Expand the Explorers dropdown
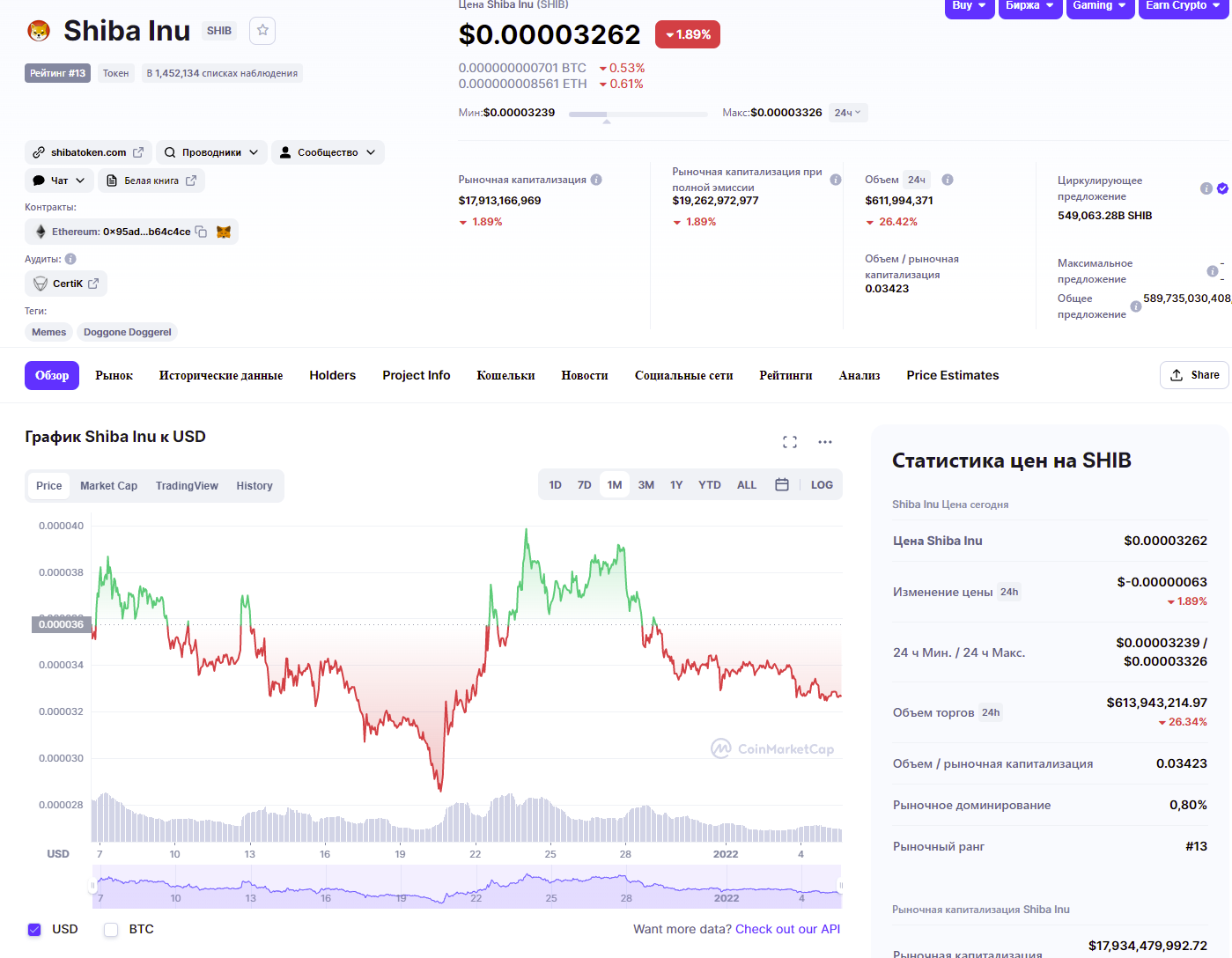 pyautogui.click(x=211, y=152)
